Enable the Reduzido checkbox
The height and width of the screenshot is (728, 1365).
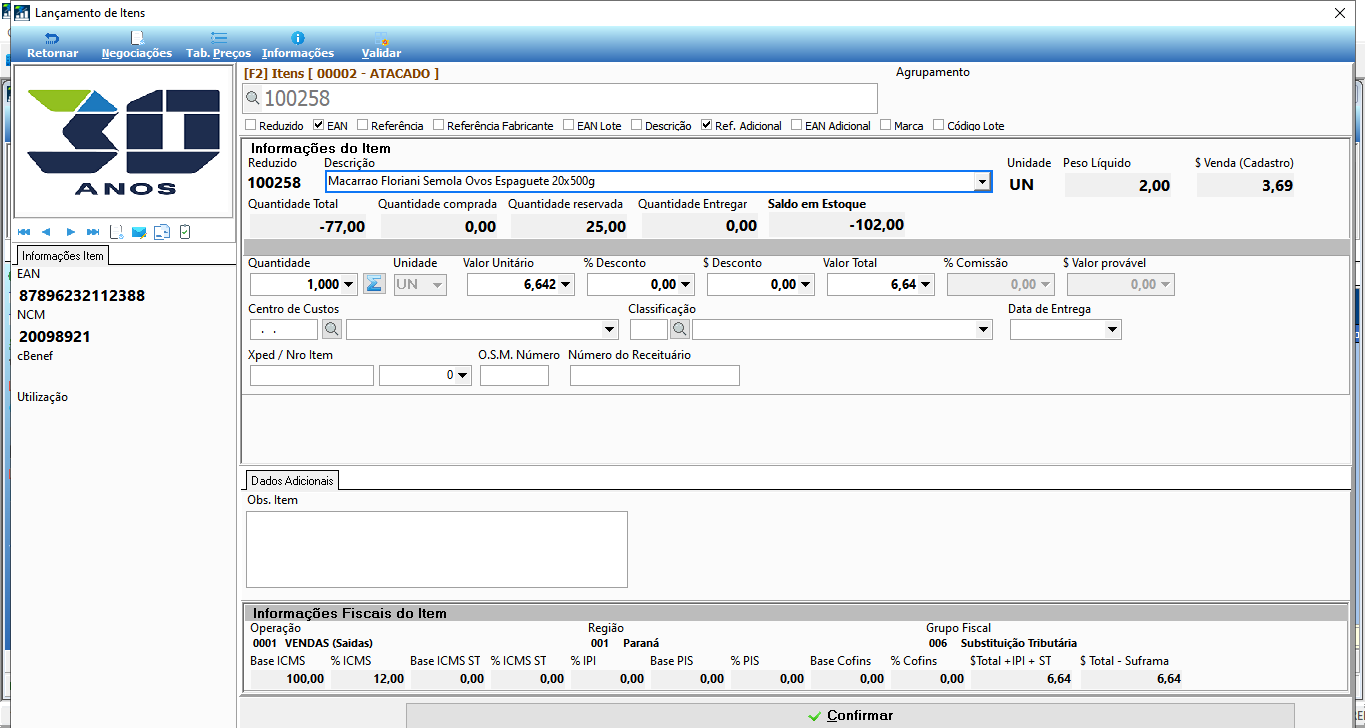coord(251,126)
